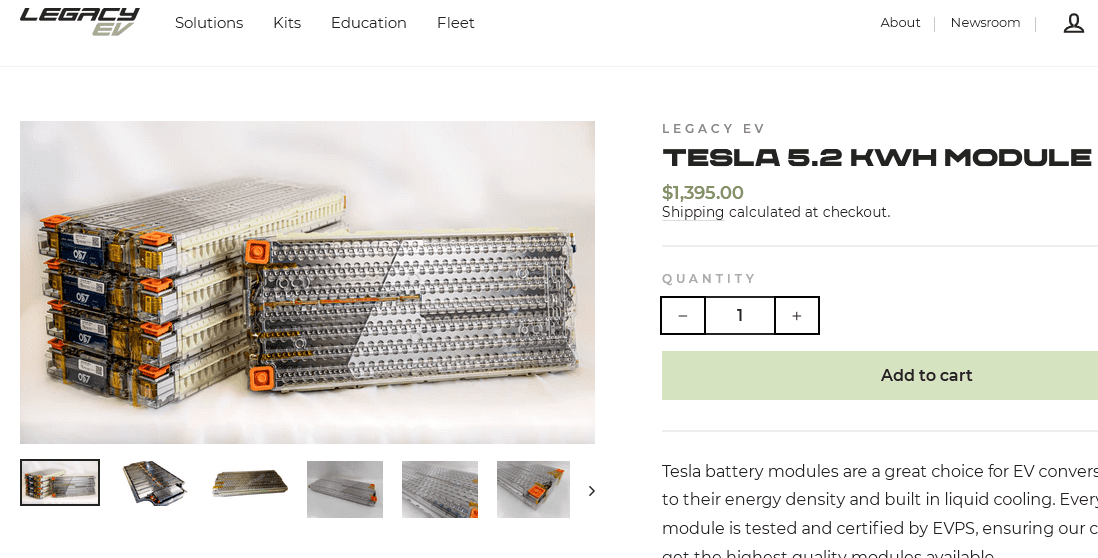This screenshot has height=558, width=1098.
Task: Increase quantity with the plus button
Action: click(797, 316)
